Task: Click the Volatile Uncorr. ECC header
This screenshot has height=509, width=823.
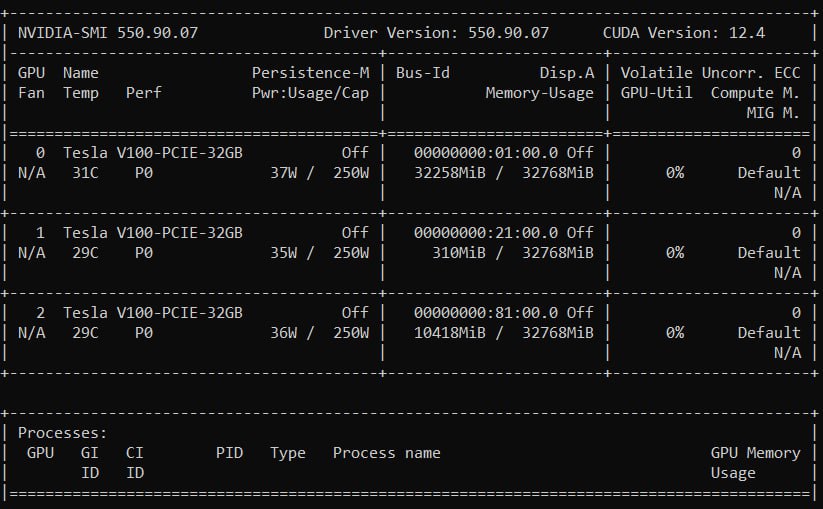Action: coord(710,73)
